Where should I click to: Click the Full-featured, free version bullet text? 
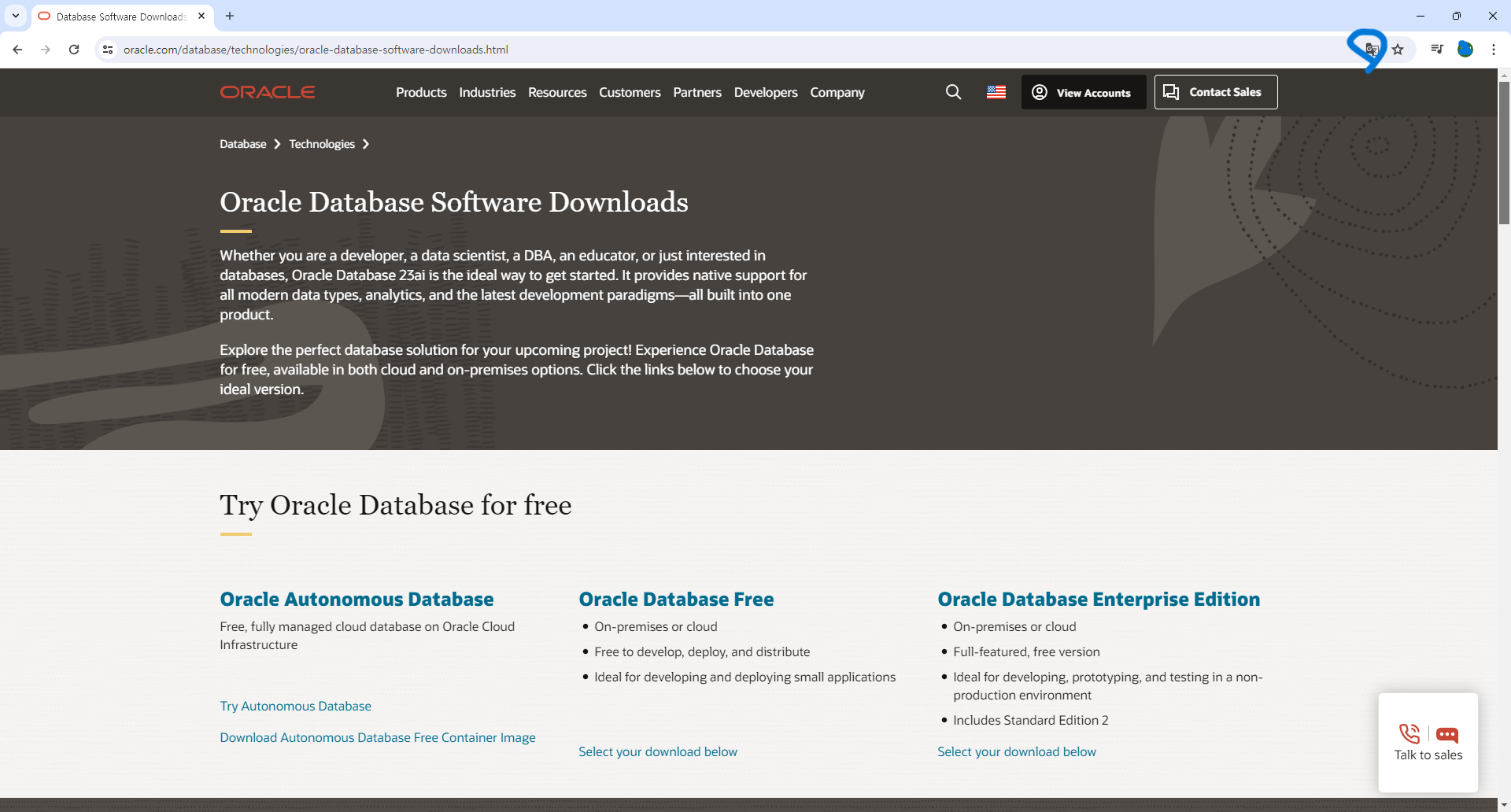1026,651
